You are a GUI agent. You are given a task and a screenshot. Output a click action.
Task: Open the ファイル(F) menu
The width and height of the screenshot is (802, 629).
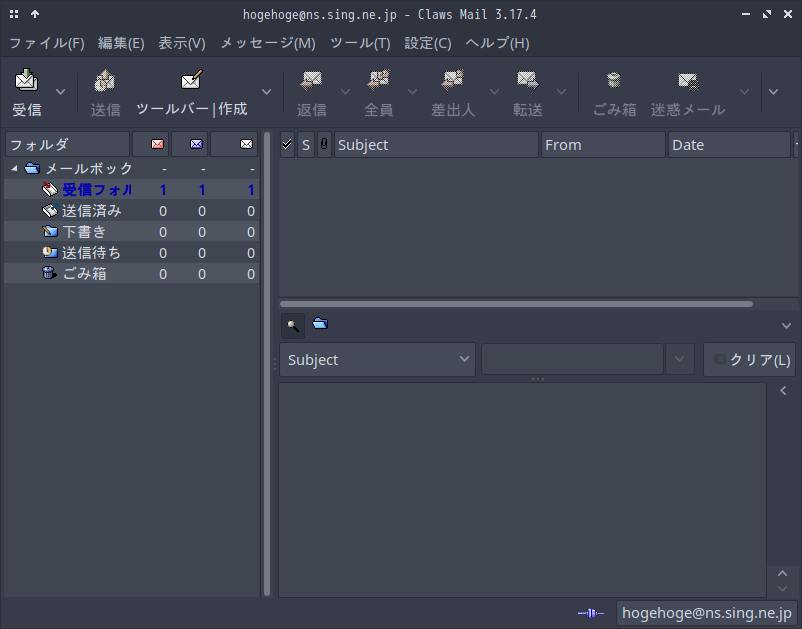coord(47,43)
